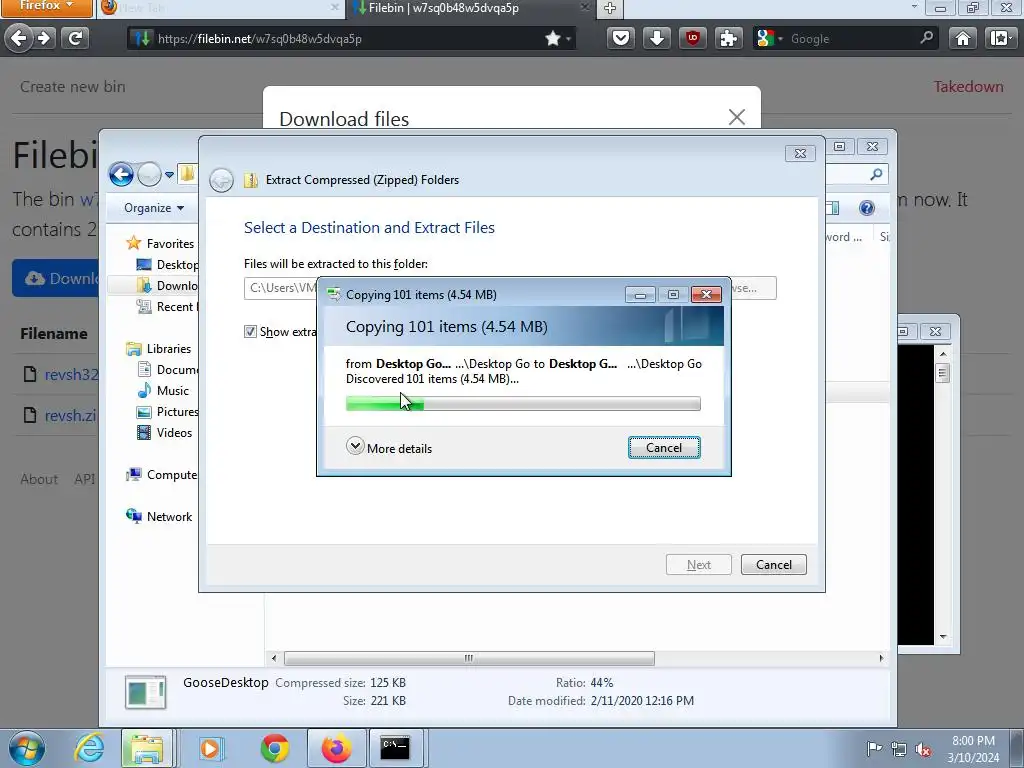Screen dimensions: 1024x768
Task: Click the Takedown link
Action: click(968, 86)
